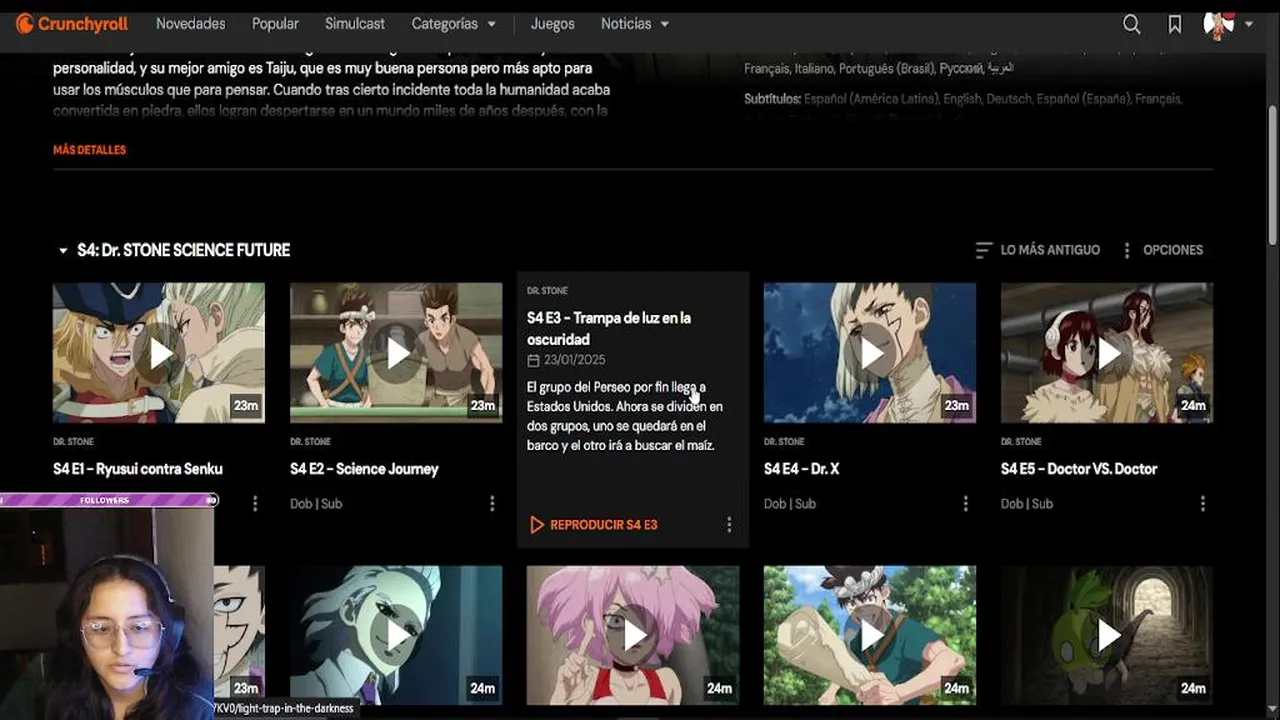
Task: Open the S4 E2 - Science Journey title
Action: 364,468
